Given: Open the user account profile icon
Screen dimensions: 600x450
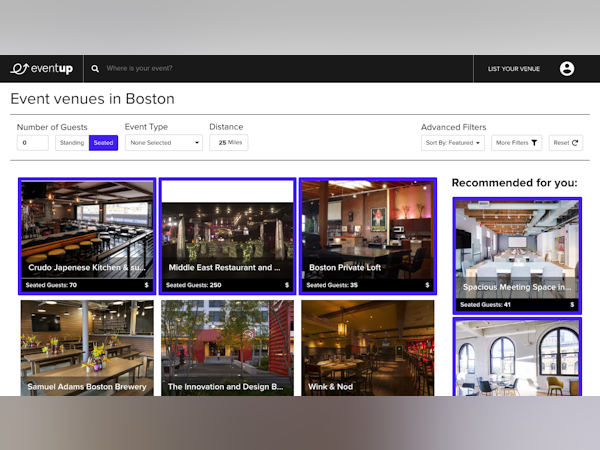Looking at the screenshot, I should (567, 68).
